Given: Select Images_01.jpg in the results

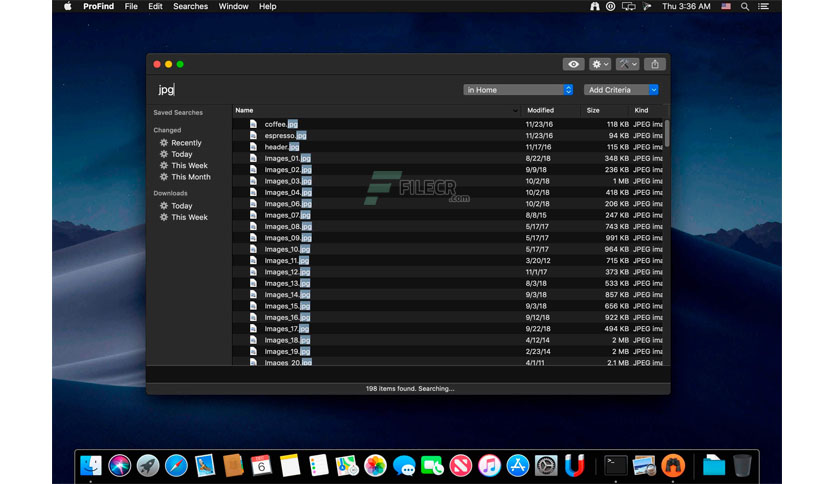Looking at the screenshot, I should [448, 158].
